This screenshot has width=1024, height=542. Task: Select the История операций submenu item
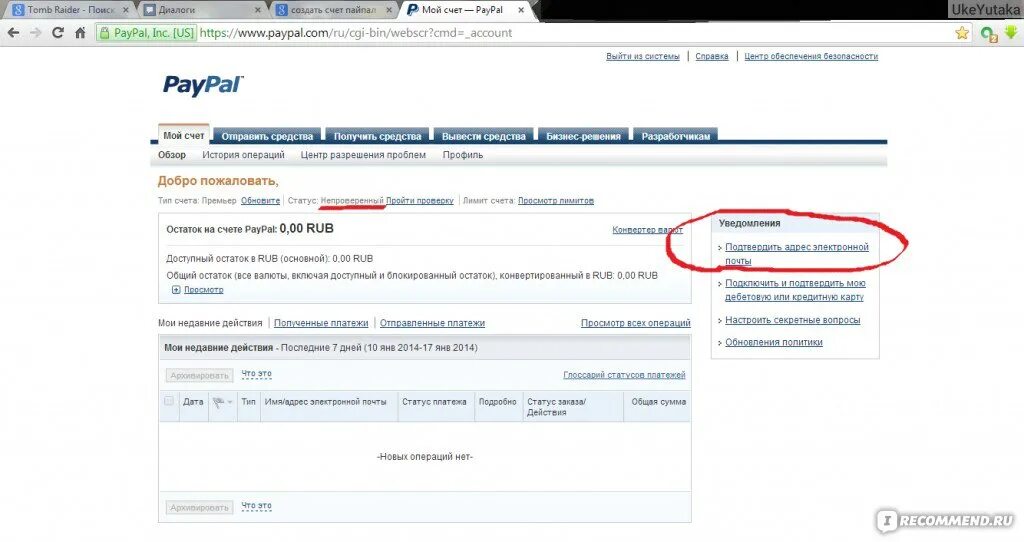tap(244, 155)
